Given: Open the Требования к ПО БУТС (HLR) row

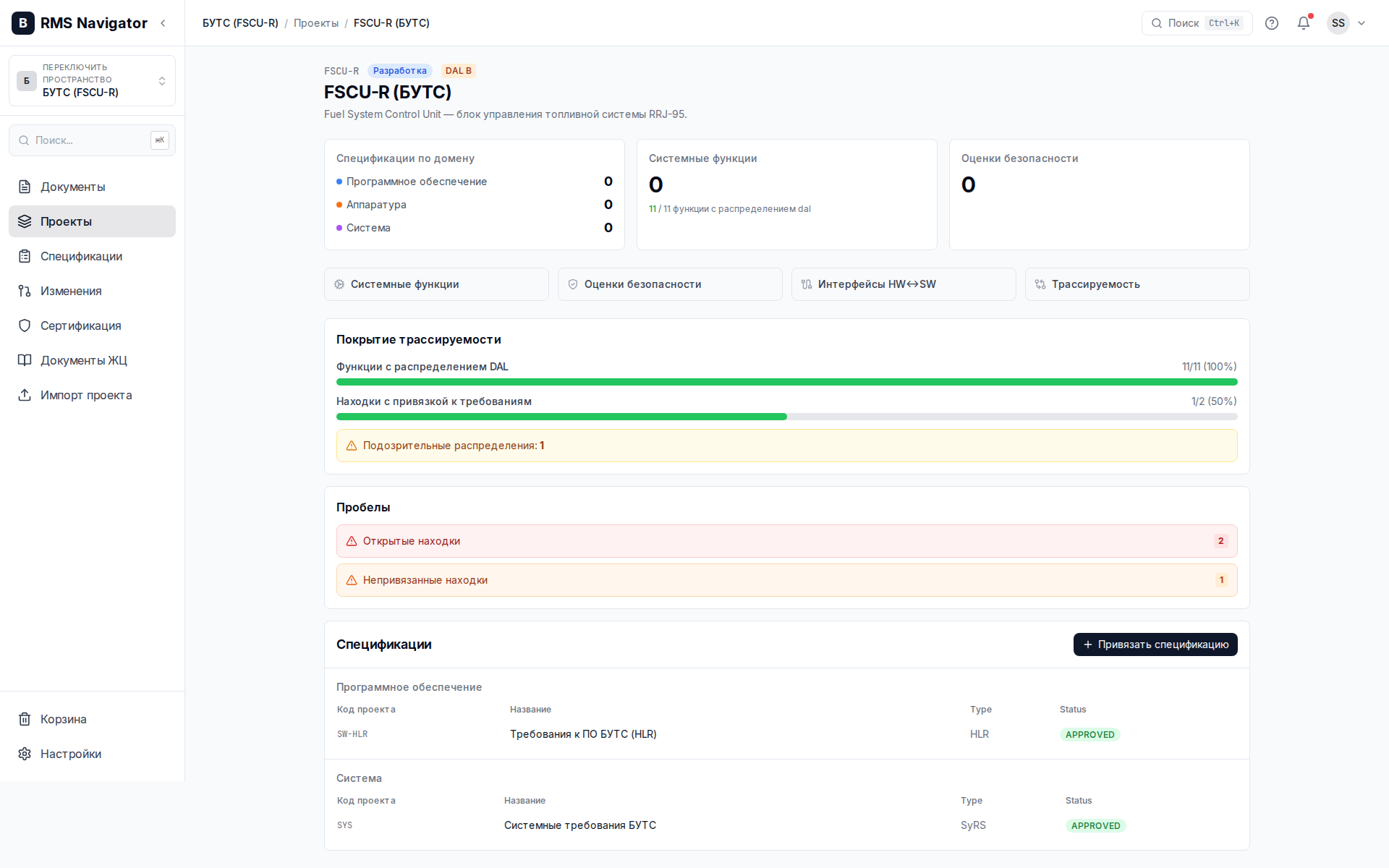Looking at the screenshot, I should click(787, 734).
